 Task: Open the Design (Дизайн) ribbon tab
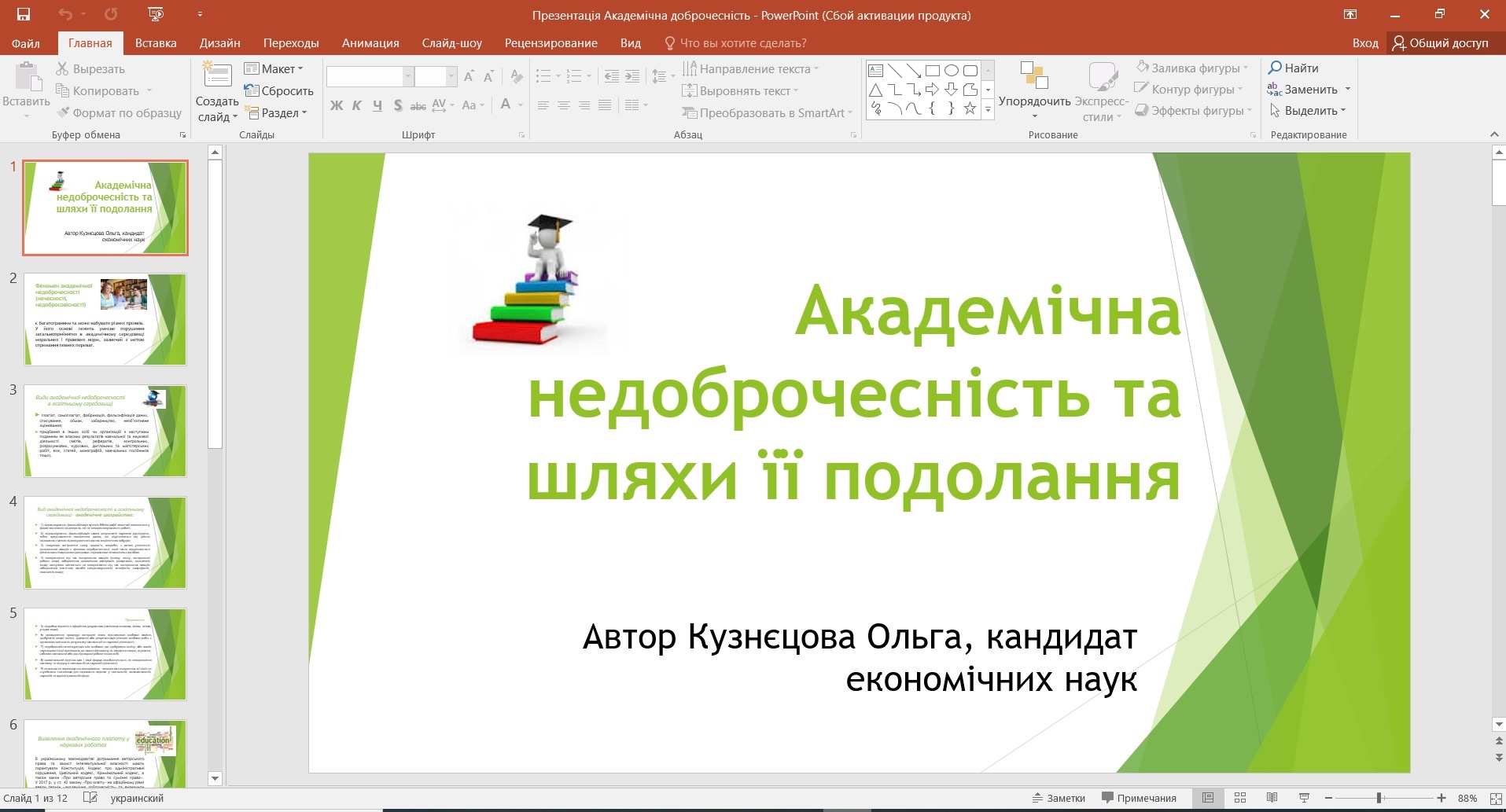tap(219, 43)
